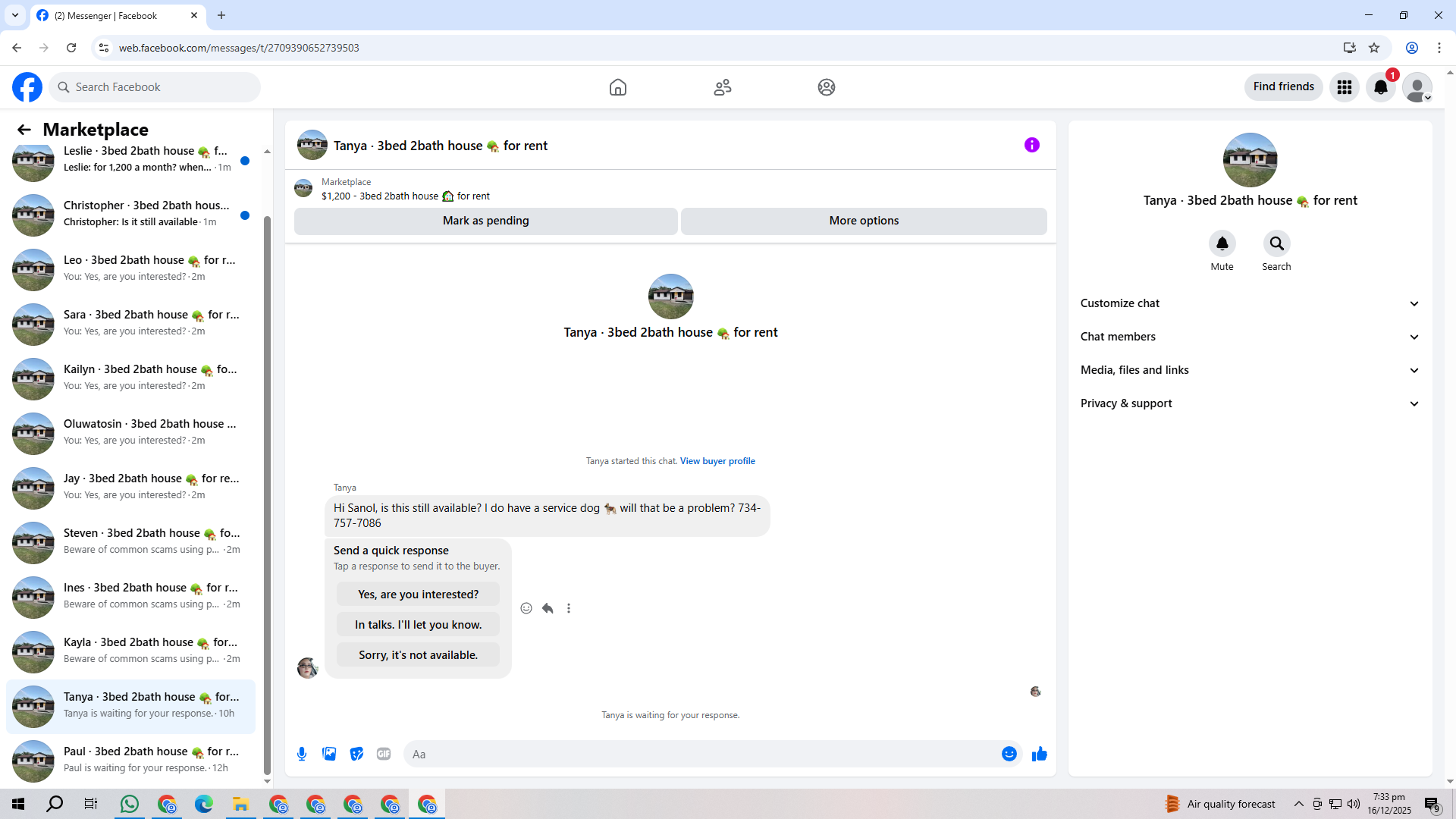
Task: Open conversation information icon
Action: point(1032,145)
